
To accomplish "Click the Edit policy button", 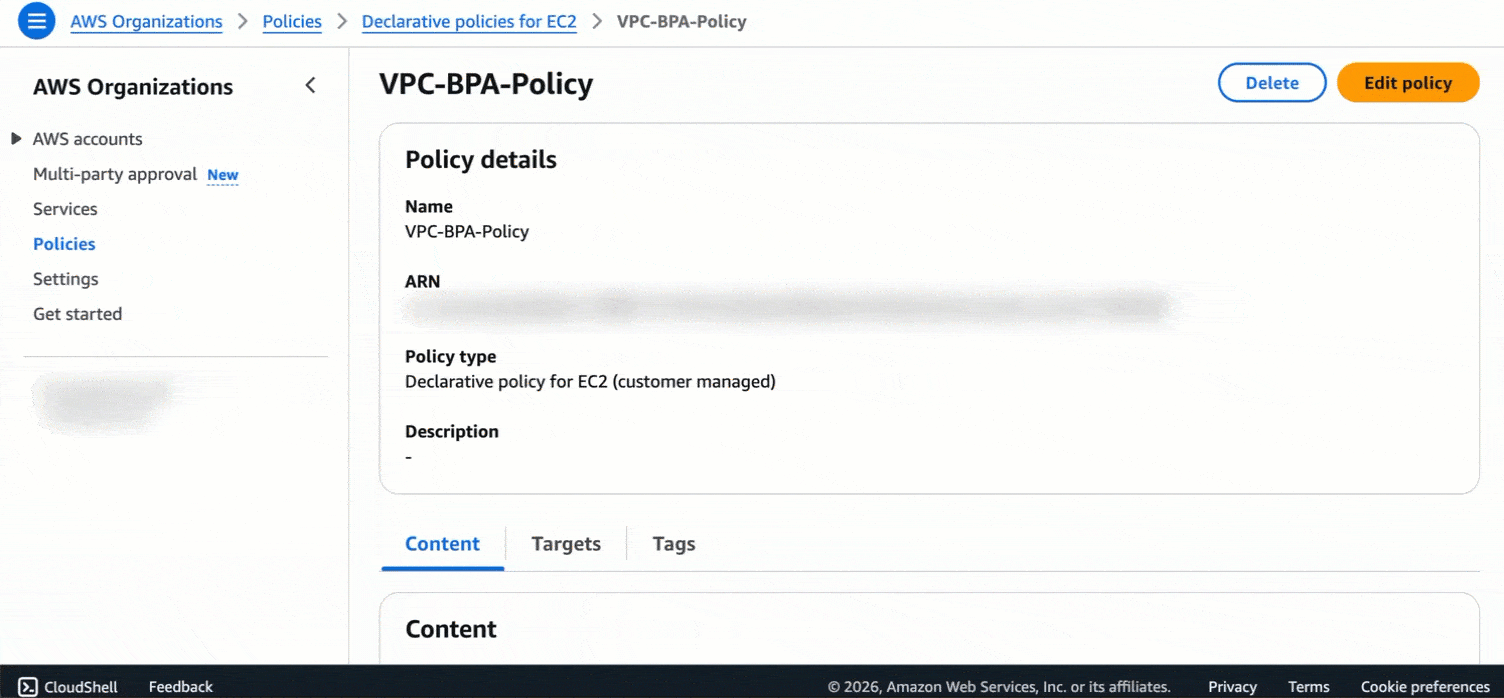I will point(1408,83).
